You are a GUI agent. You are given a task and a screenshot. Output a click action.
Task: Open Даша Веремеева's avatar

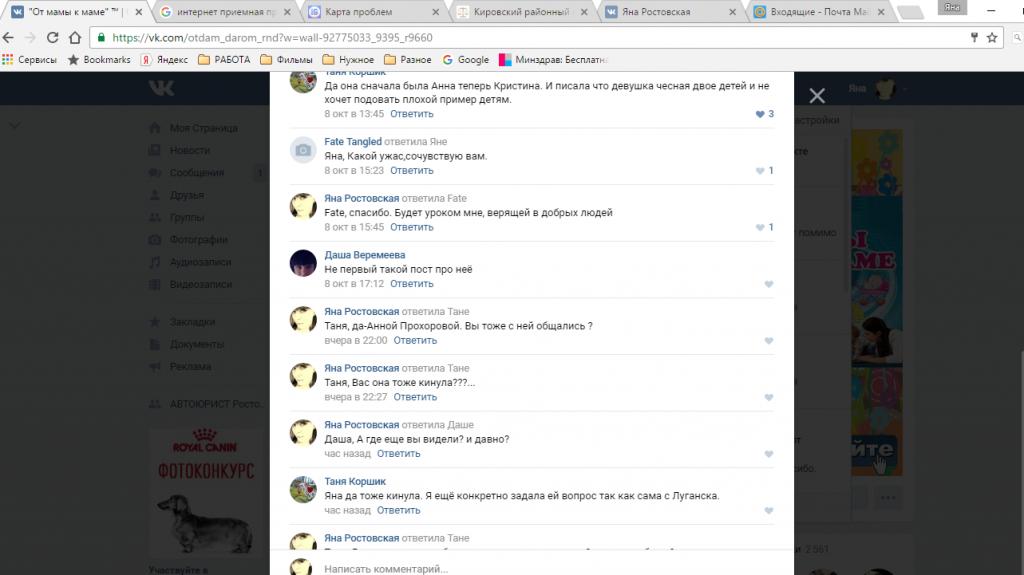coord(303,263)
